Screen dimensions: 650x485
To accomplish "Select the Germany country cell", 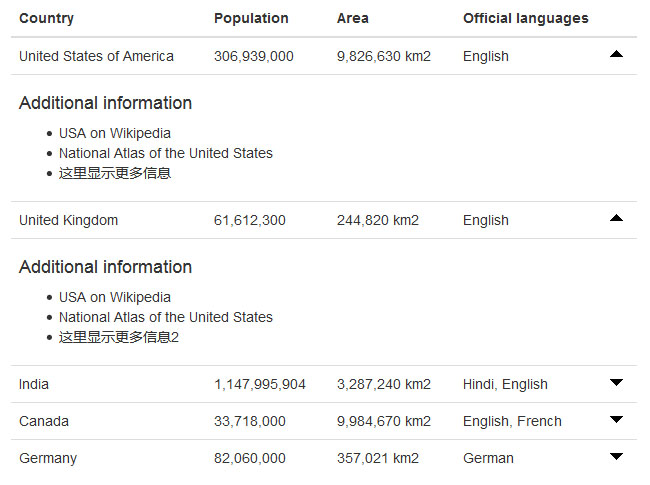I will 48,458.
